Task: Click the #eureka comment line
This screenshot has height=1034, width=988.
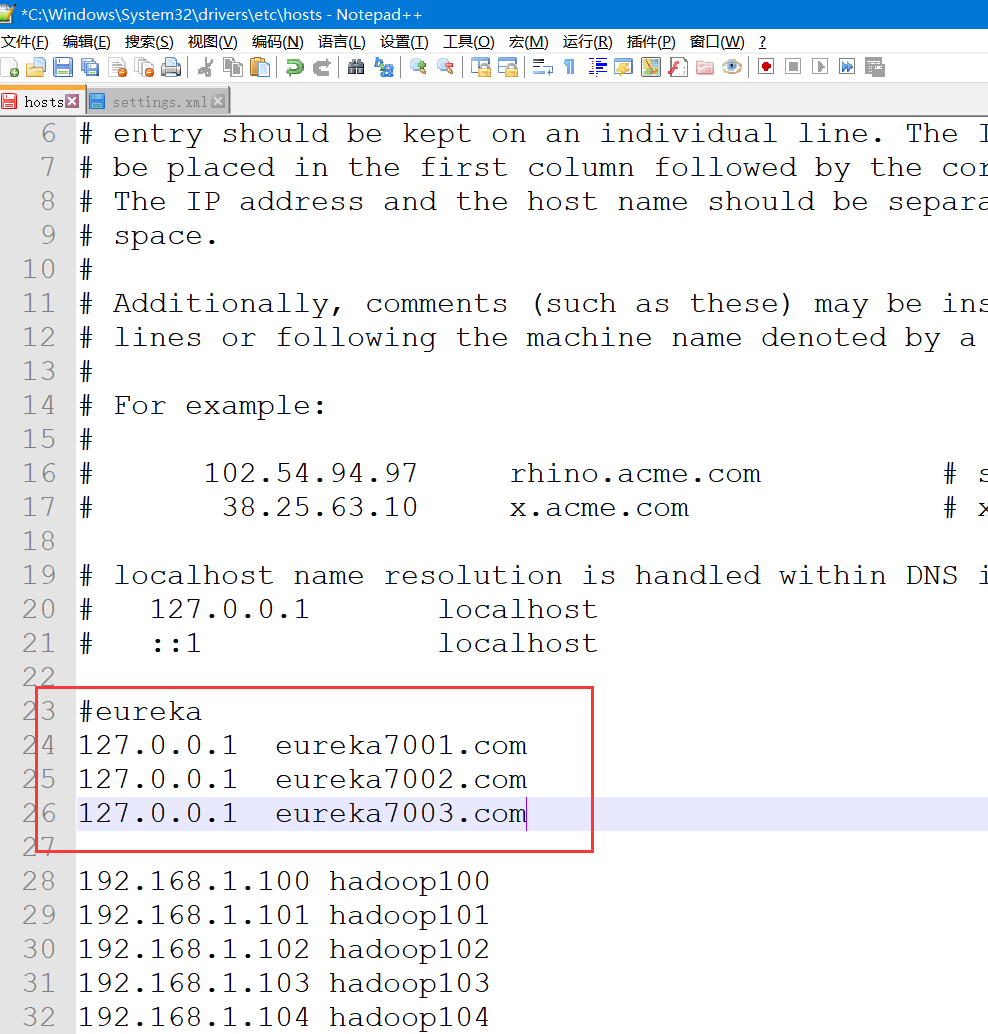Action: 140,712
